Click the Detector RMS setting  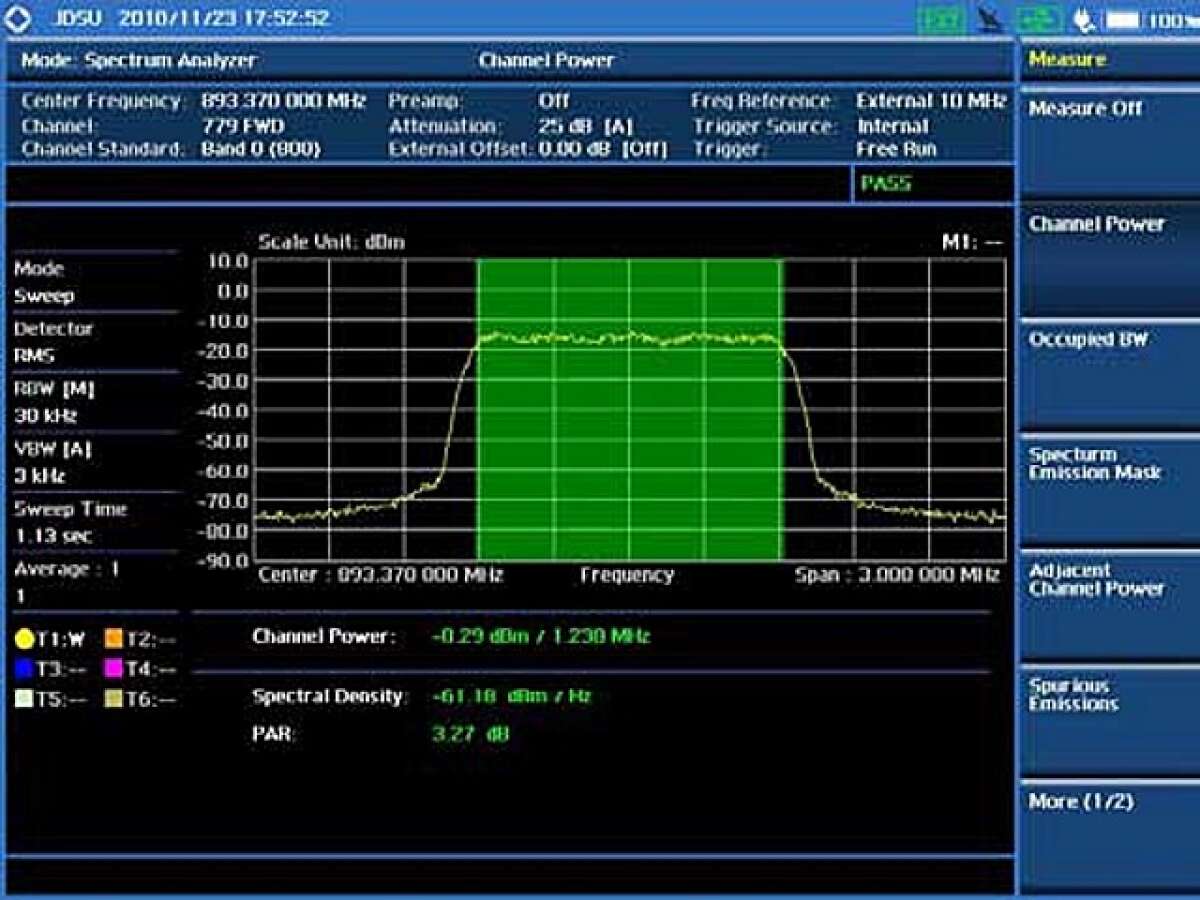pyautogui.click(x=94, y=342)
